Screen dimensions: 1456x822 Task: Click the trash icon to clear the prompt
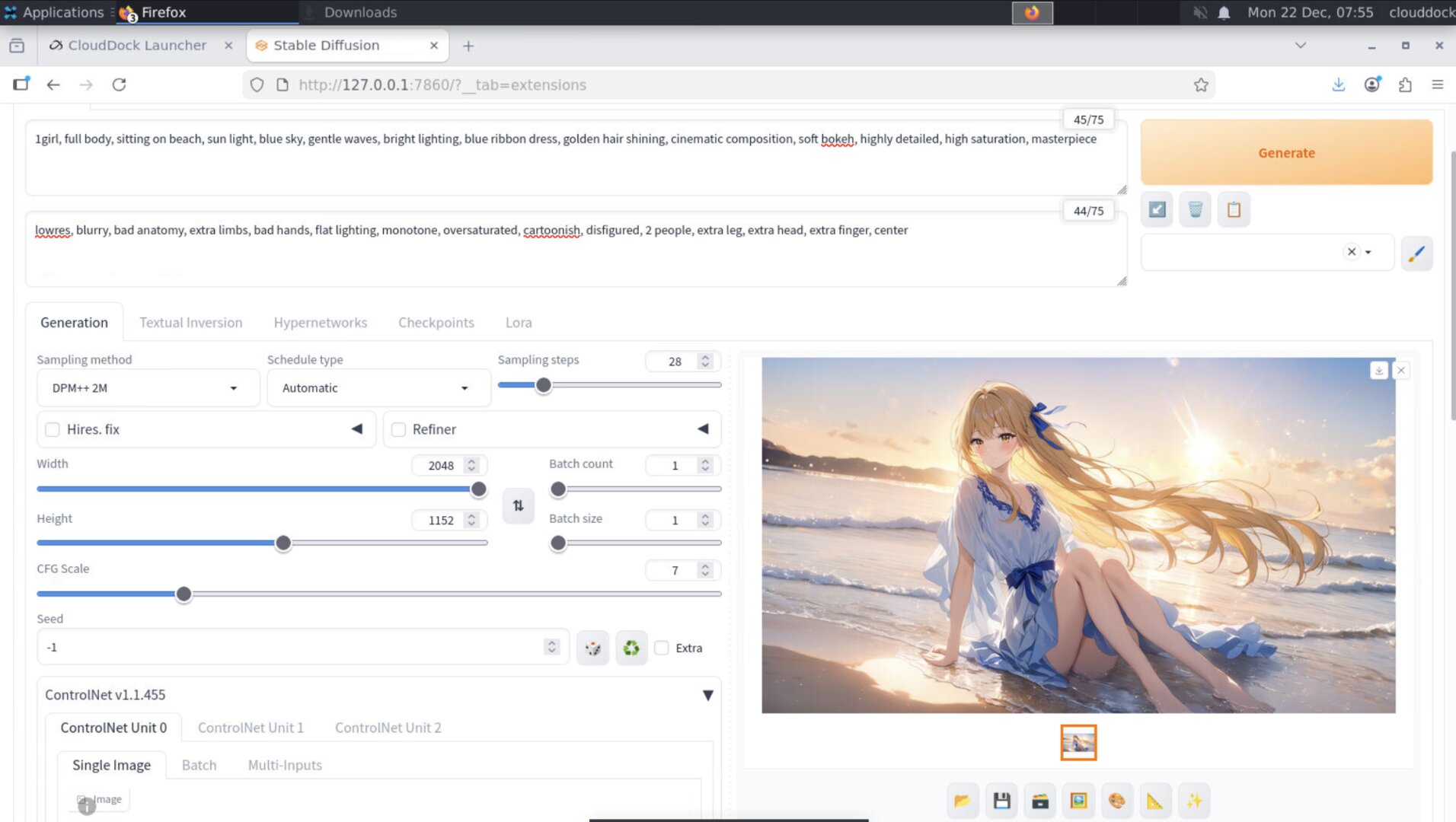tap(1194, 209)
